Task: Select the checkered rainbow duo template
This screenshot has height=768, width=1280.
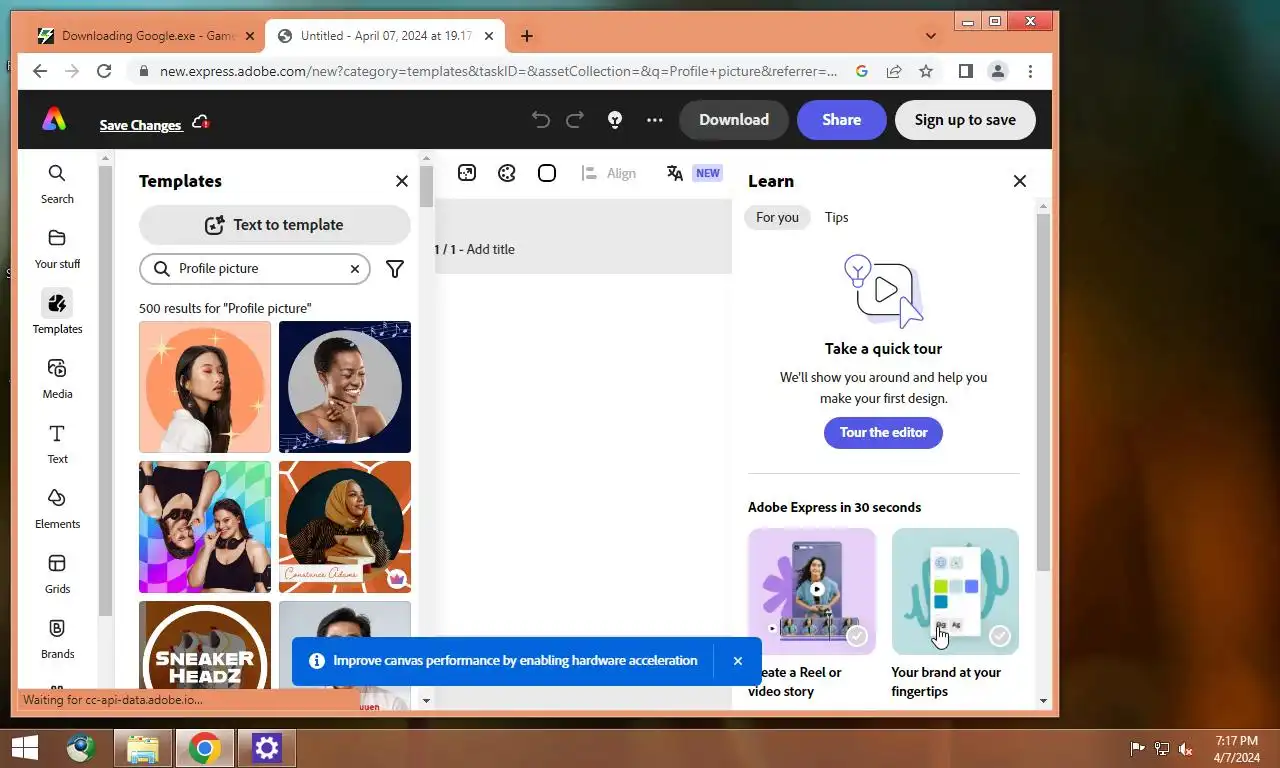Action: coord(205,527)
